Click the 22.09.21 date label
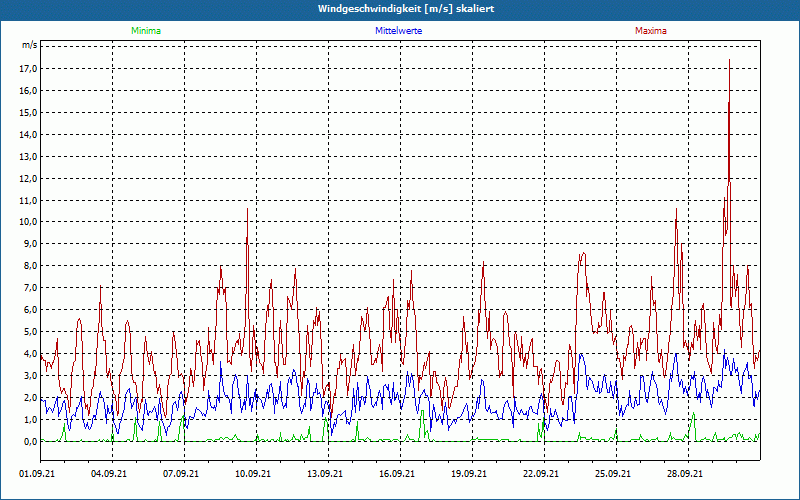 (540, 473)
